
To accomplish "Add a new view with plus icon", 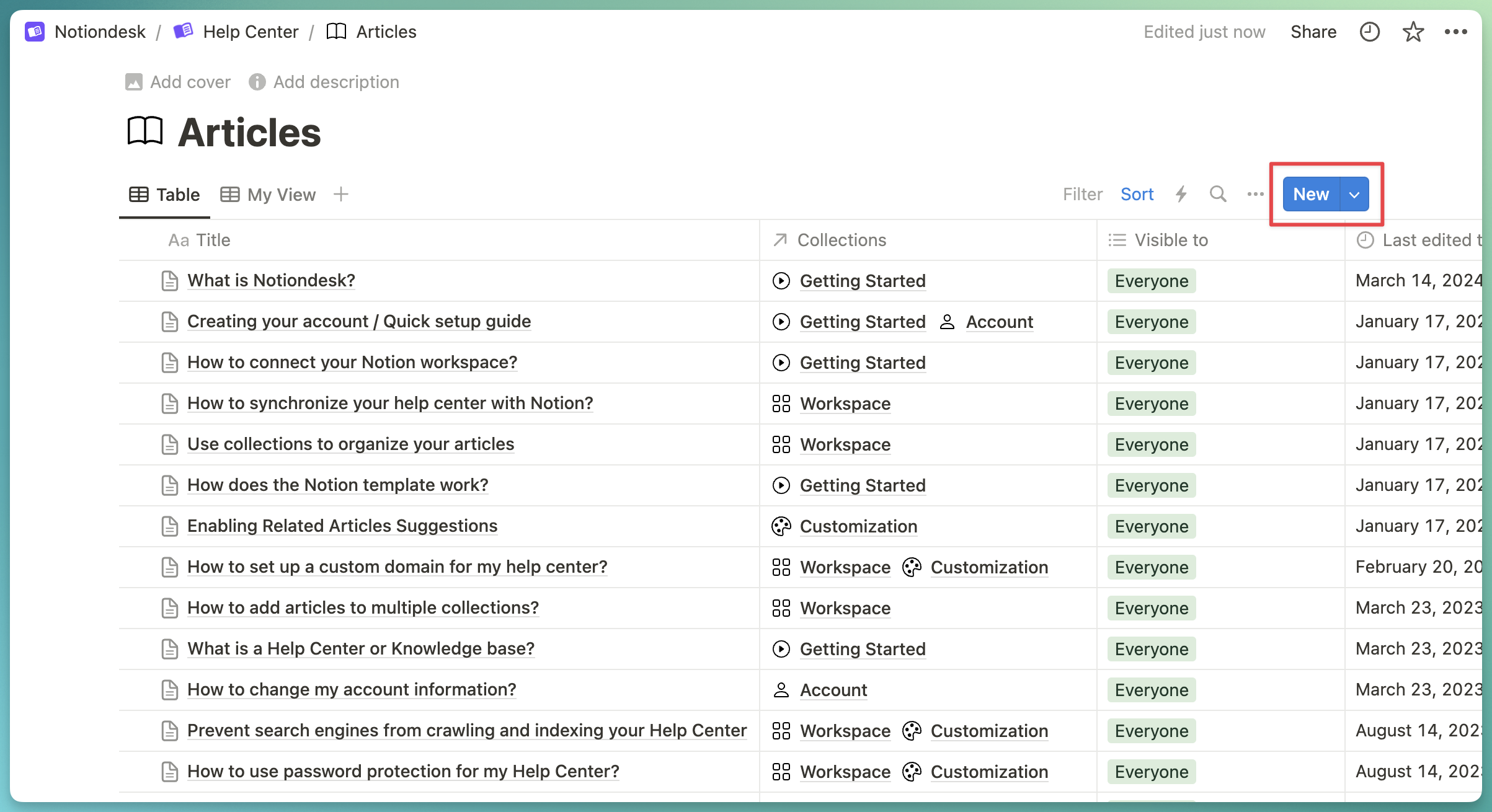I will point(341,195).
